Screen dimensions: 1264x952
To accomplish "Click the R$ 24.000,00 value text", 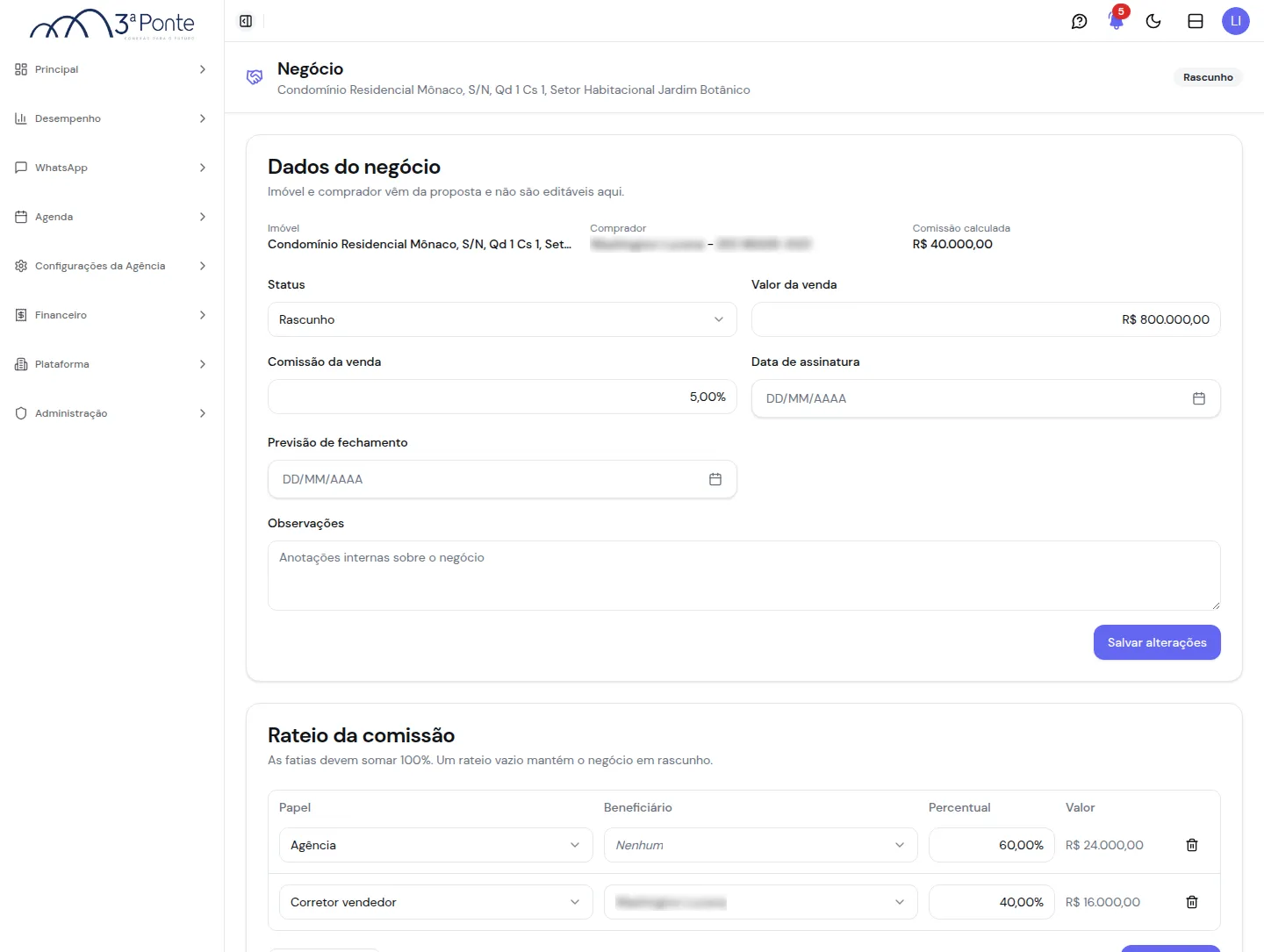I will (x=1104, y=845).
